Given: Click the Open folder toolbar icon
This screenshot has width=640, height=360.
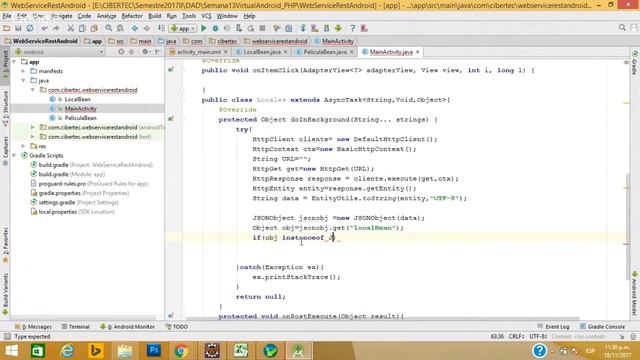Looking at the screenshot, I should [x=7, y=28].
